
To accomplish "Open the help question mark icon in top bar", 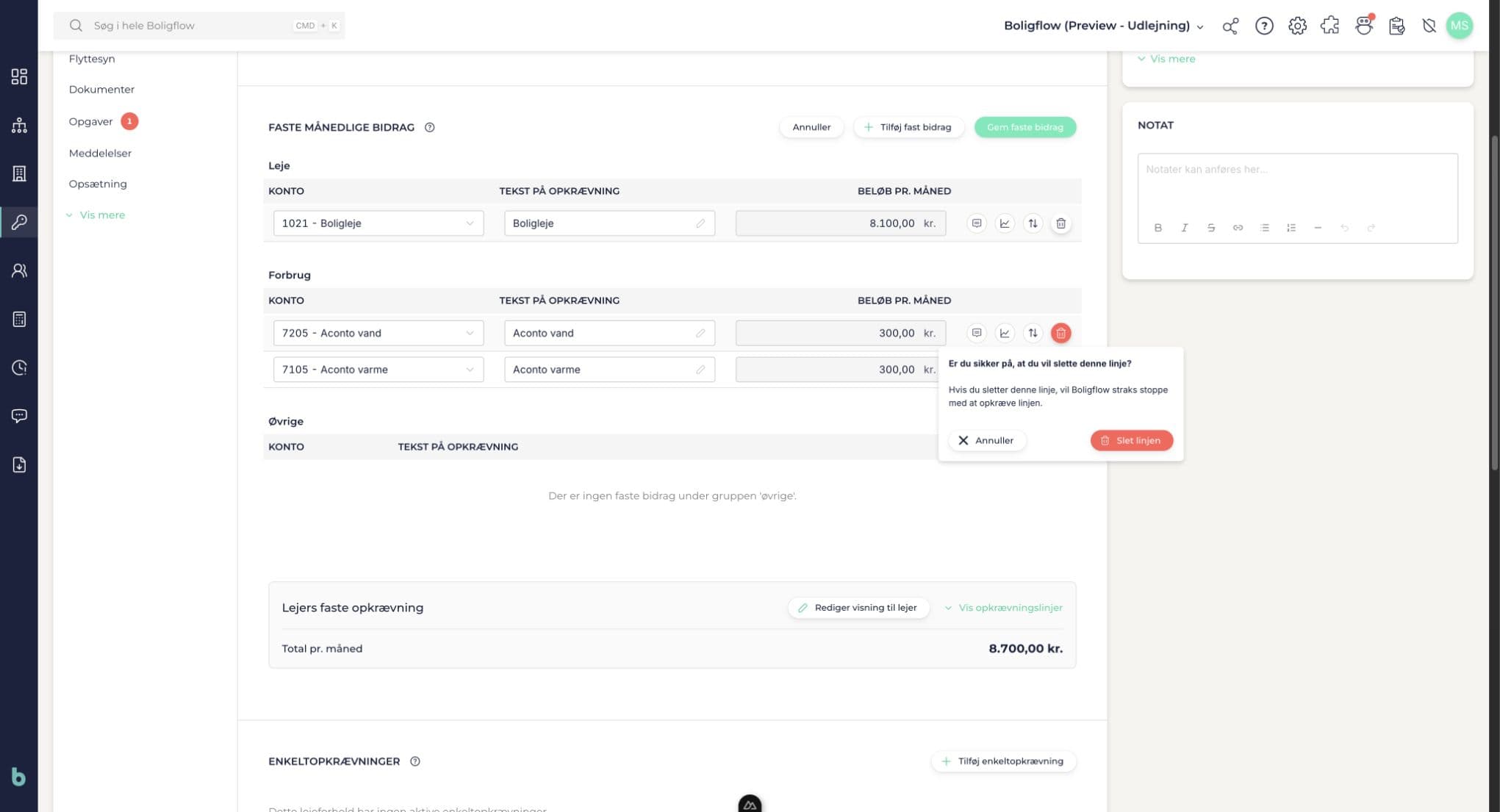I will pos(1264,26).
